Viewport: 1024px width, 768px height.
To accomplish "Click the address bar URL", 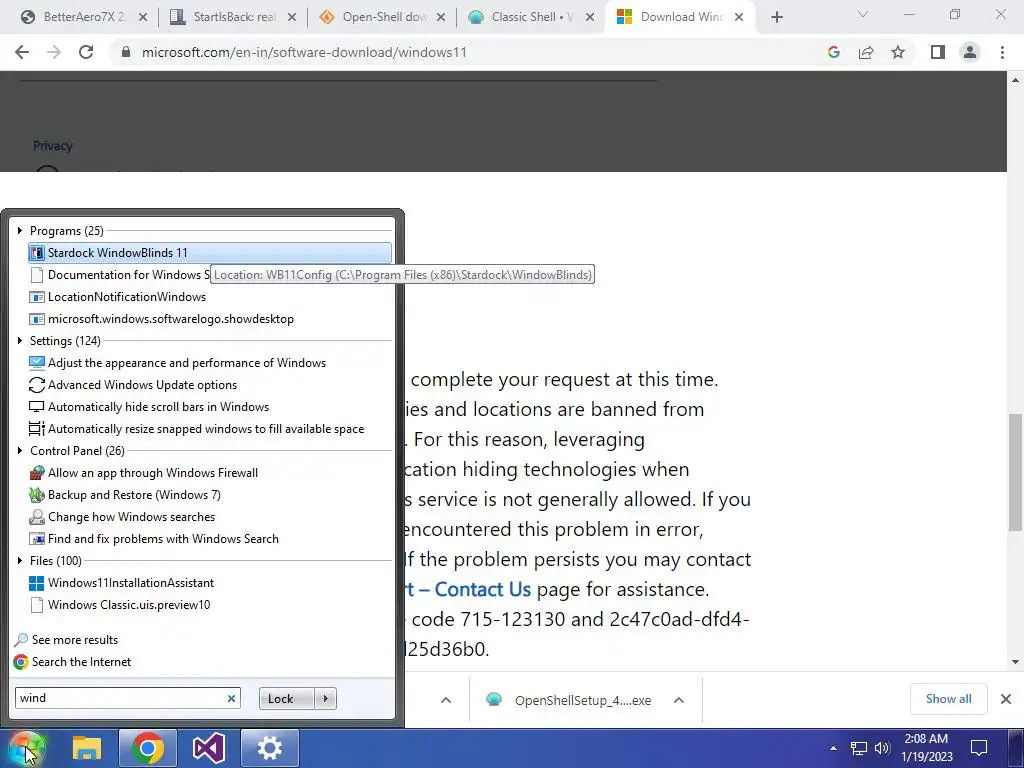I will tap(304, 52).
